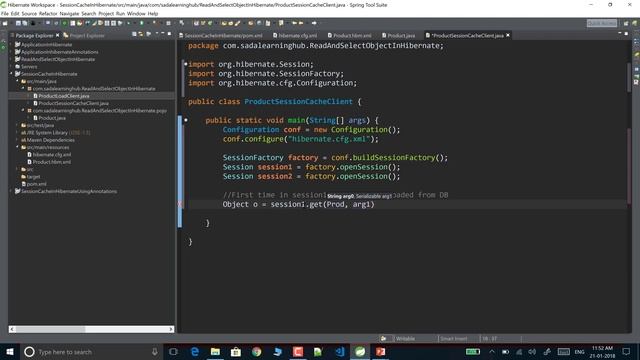Switch to the Product.hbm.xml editor tab
The image size is (640, 360).
click(x=349, y=36)
